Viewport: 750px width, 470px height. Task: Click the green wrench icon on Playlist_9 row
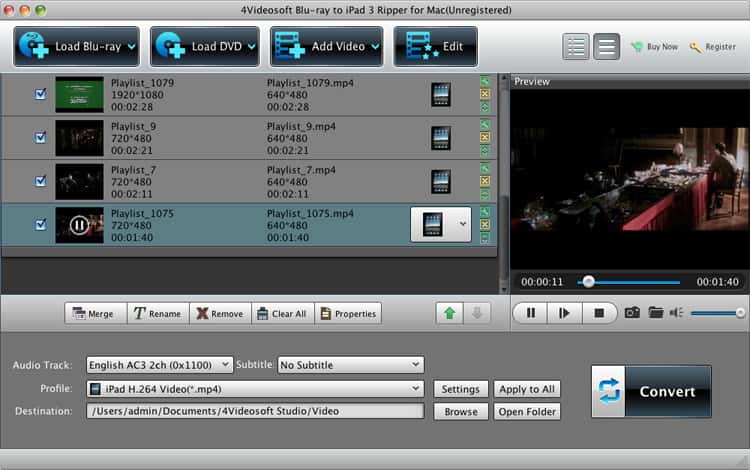tap(485, 125)
